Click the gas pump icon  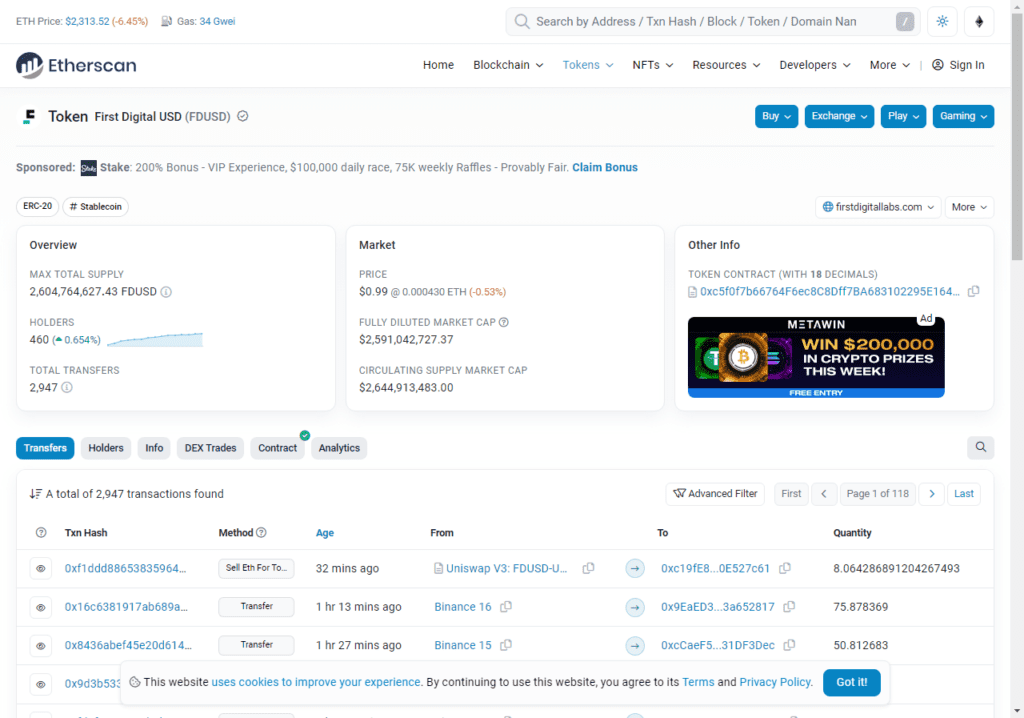tap(167, 22)
